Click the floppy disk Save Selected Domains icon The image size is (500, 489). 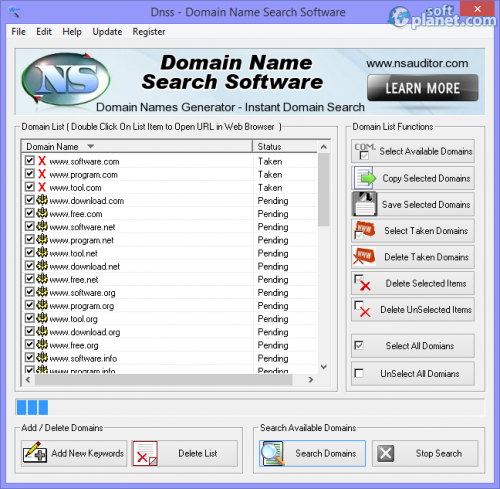(x=365, y=204)
